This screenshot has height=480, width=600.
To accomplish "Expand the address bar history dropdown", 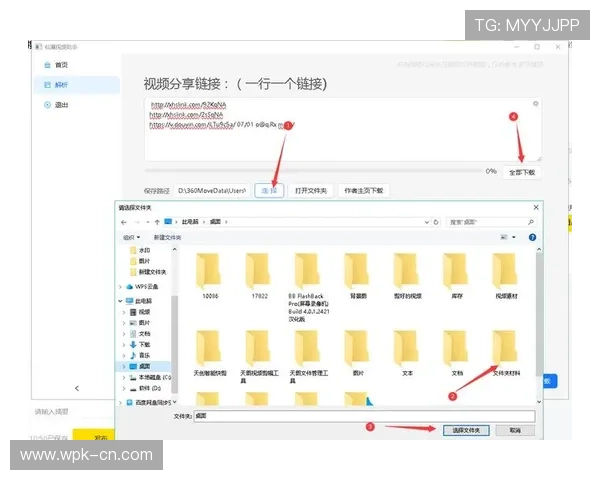I will pos(427,222).
